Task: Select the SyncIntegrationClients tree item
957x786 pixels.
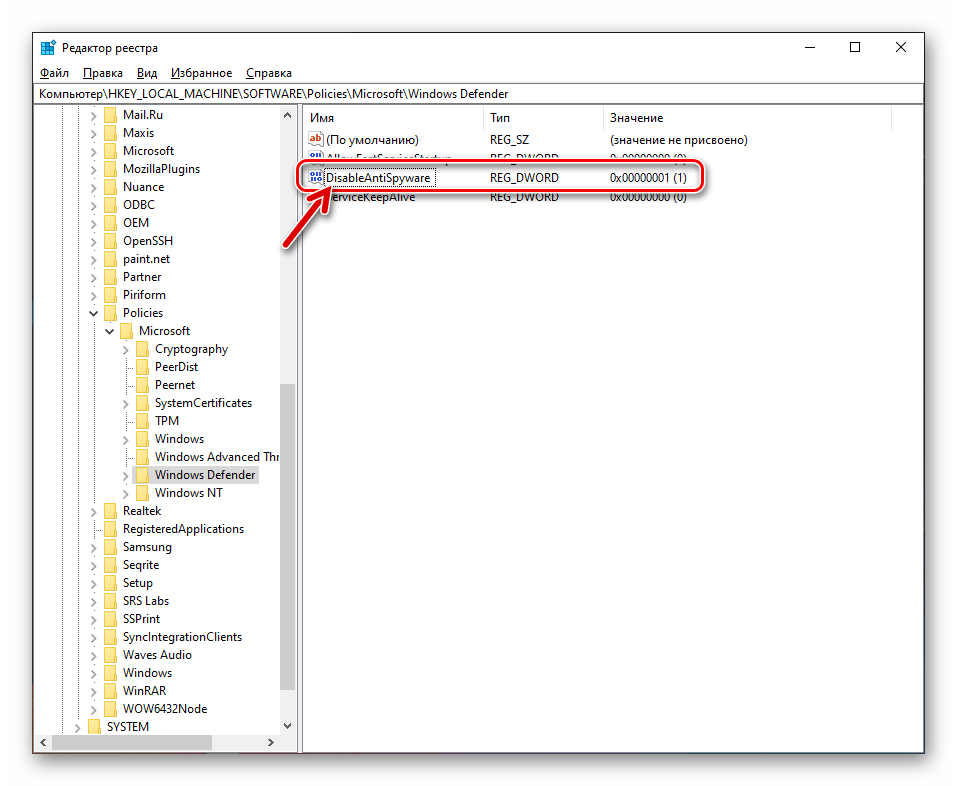Action: click(182, 637)
